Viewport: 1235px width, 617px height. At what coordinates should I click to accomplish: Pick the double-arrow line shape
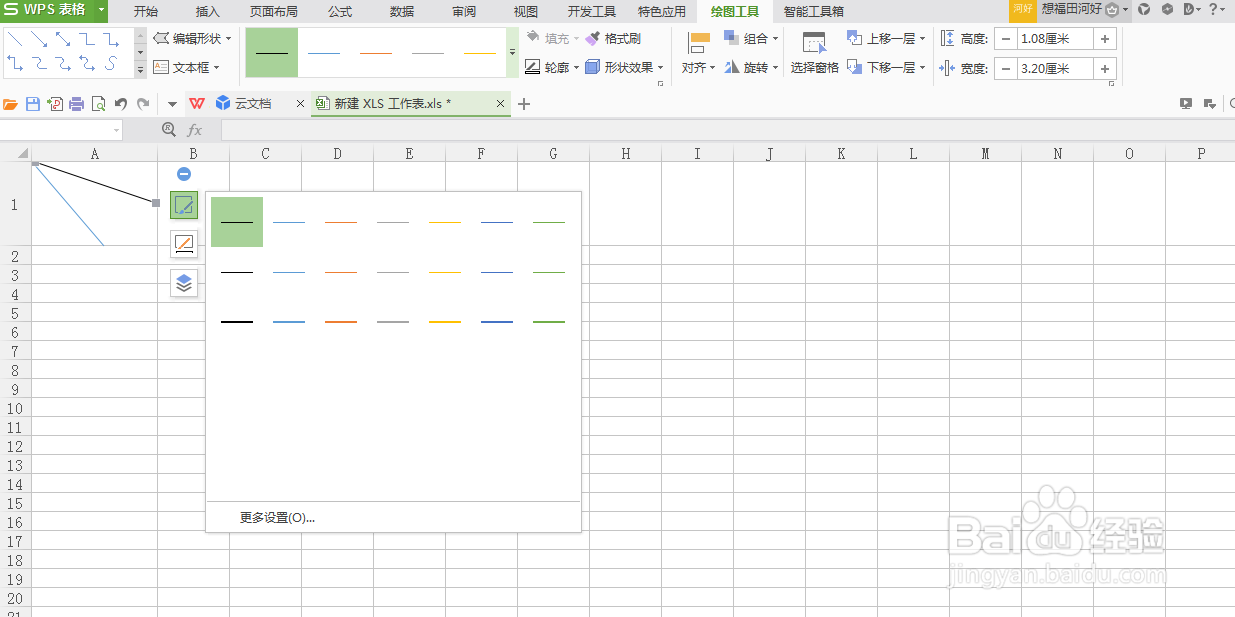pos(63,41)
